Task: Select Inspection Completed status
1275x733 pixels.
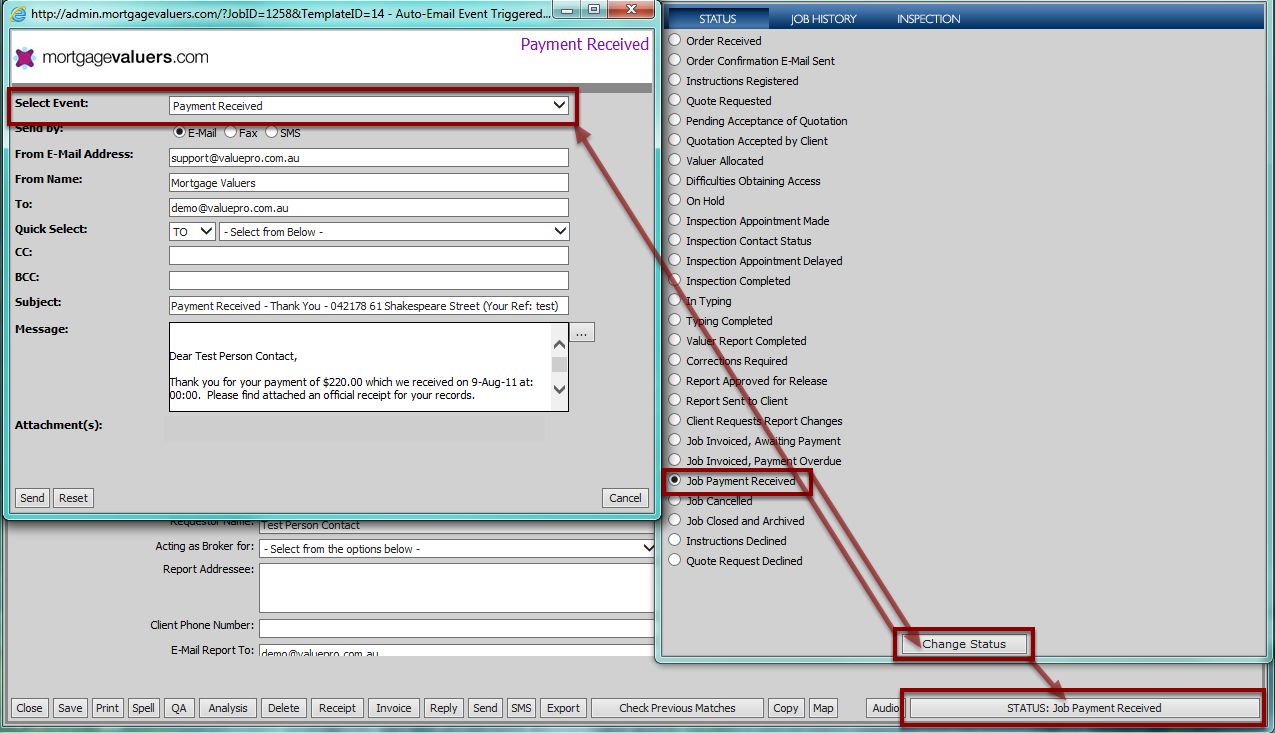Action: (x=675, y=281)
